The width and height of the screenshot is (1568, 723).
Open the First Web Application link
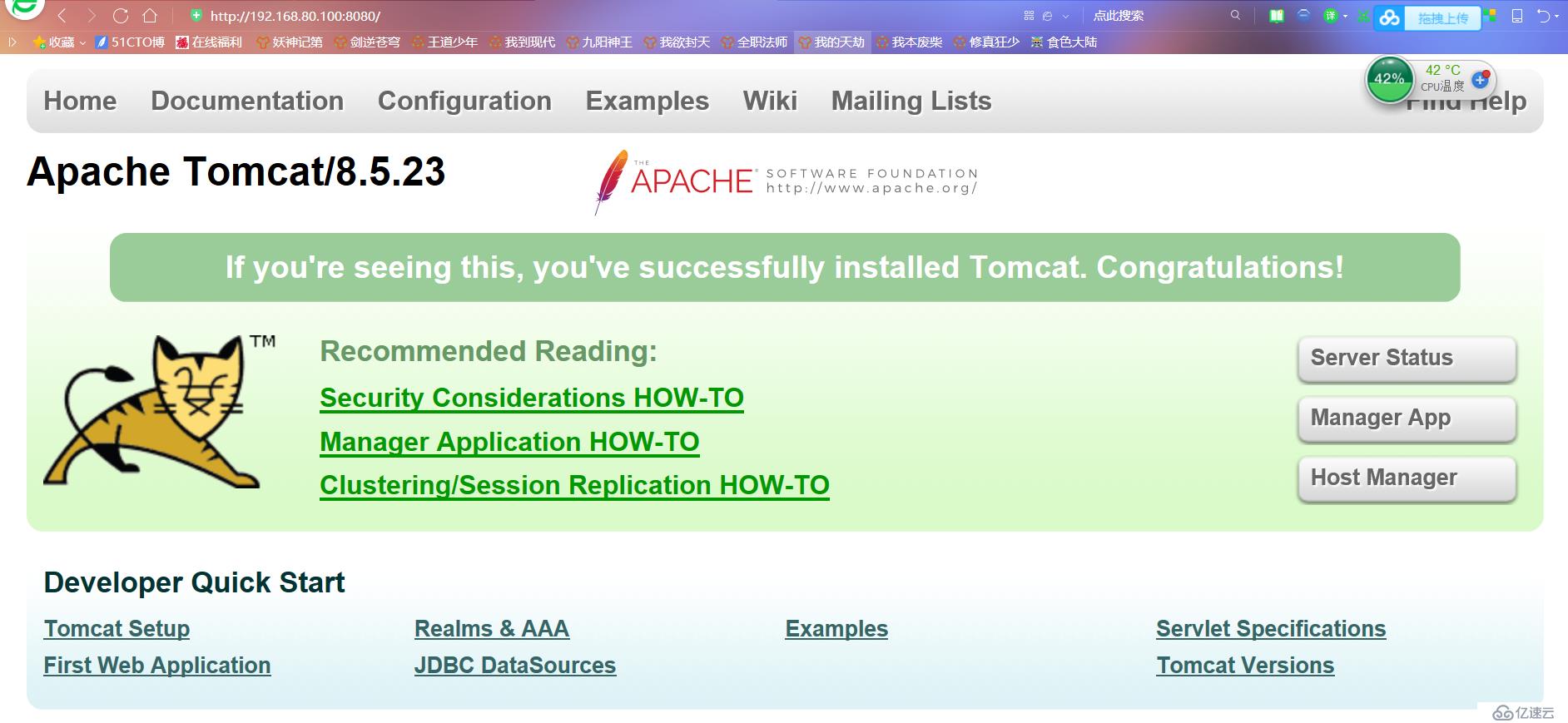[x=157, y=666]
